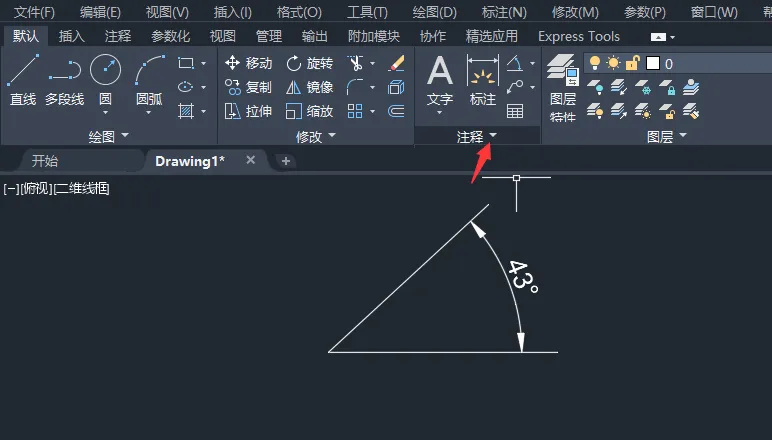Screen dimensions: 772x440
Task: Expand the Modify (修改) panel
Action: [316, 136]
